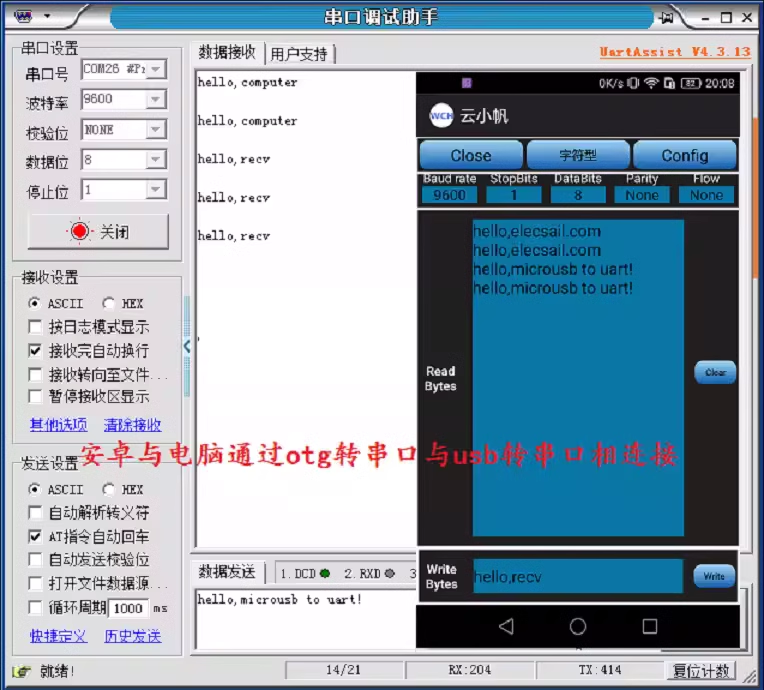Image resolution: width=764 pixels, height=690 pixels.
Task: Open the 数据位 8 dropdown
Action: click(156, 159)
